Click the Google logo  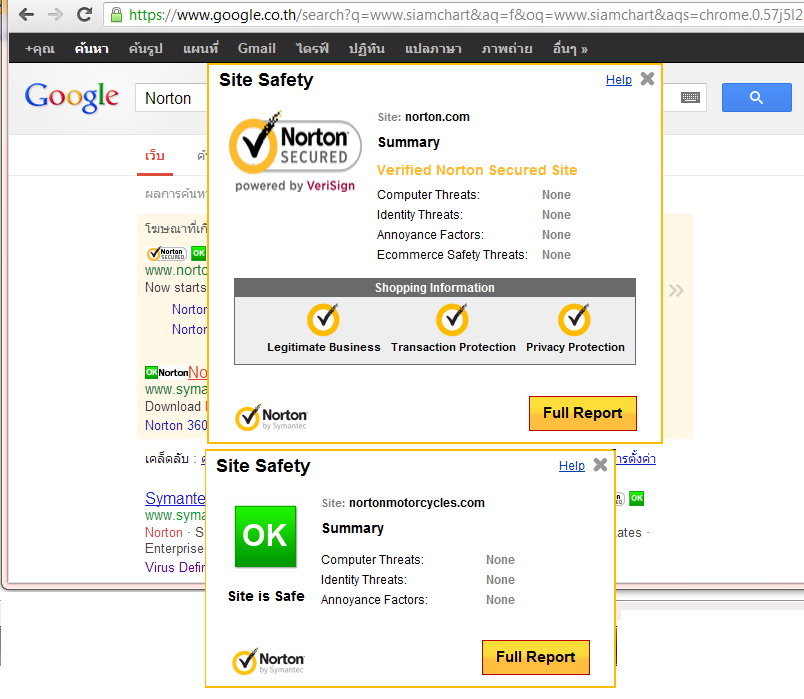click(72, 96)
